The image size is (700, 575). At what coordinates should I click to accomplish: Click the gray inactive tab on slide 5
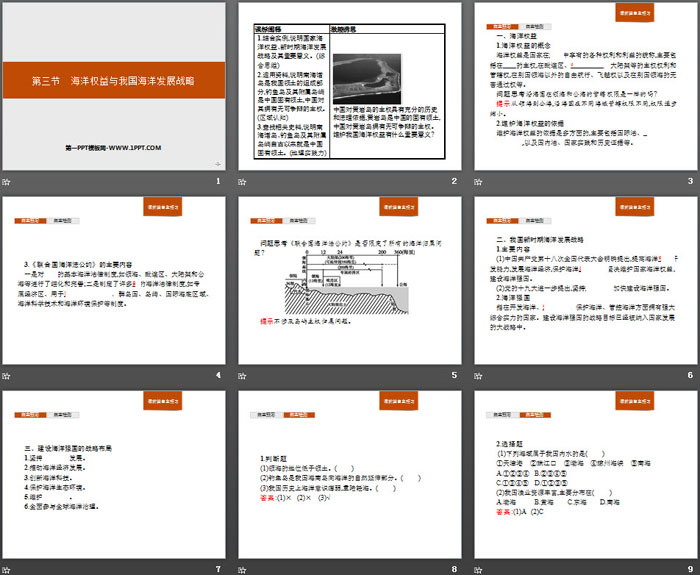point(299,221)
